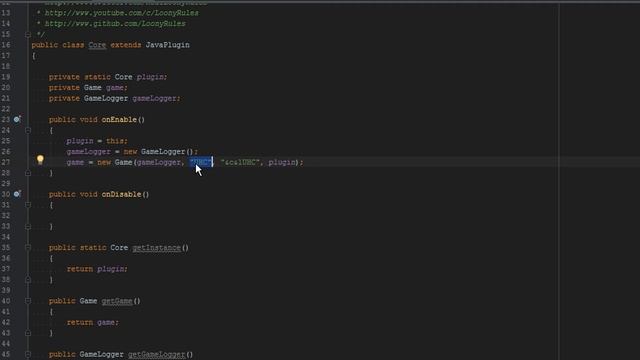This screenshot has width=640, height=360.
Task: Click the plugin field declaration on line 19
Action: [151, 77]
